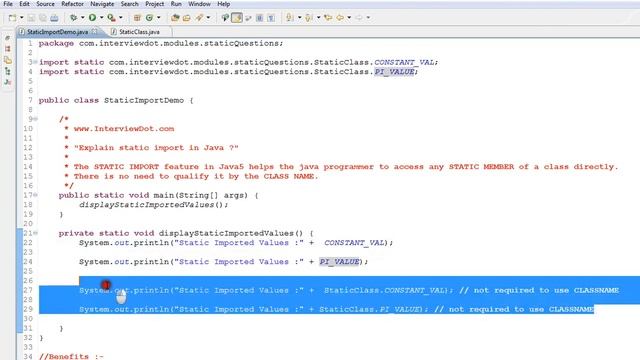The height and width of the screenshot is (360, 640).
Task: Click the Back navigation arrow icon
Action: [x=340, y=18]
